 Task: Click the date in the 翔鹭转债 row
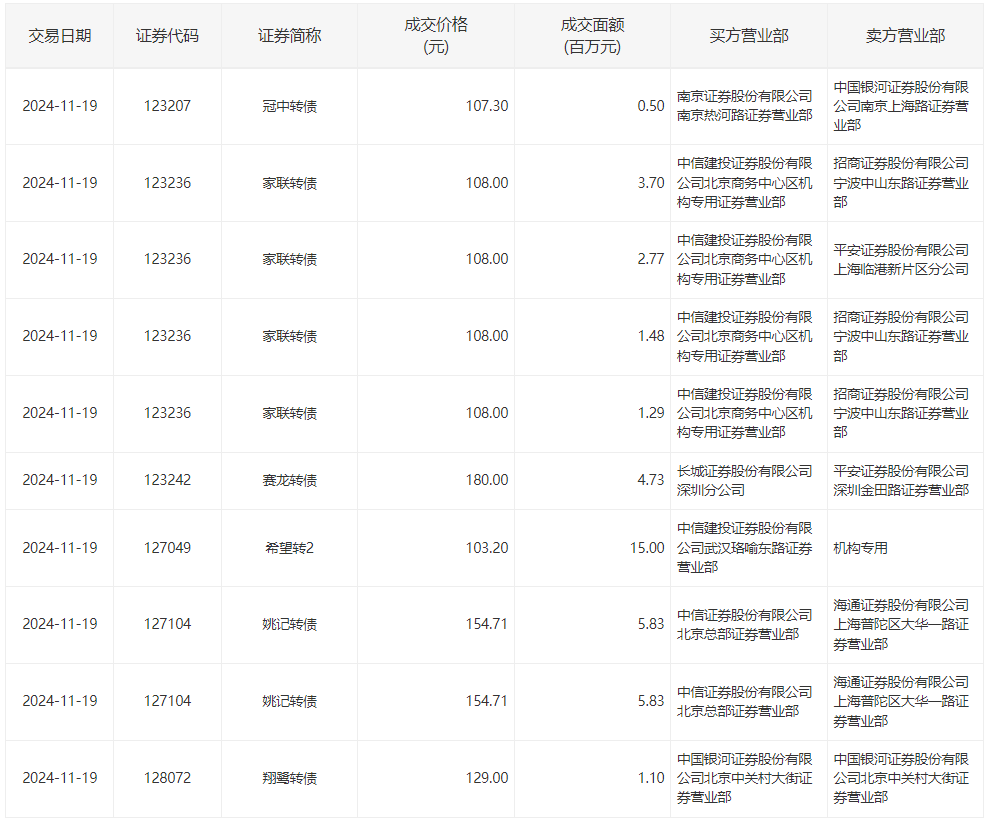60,778
